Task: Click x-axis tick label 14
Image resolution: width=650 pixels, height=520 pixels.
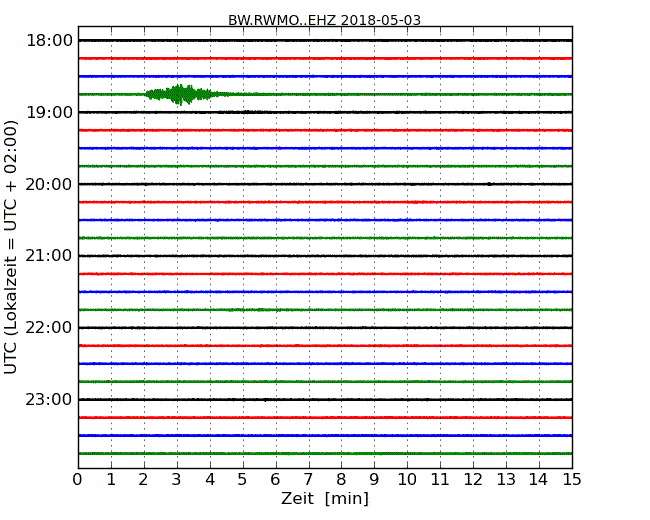Action: point(538,479)
